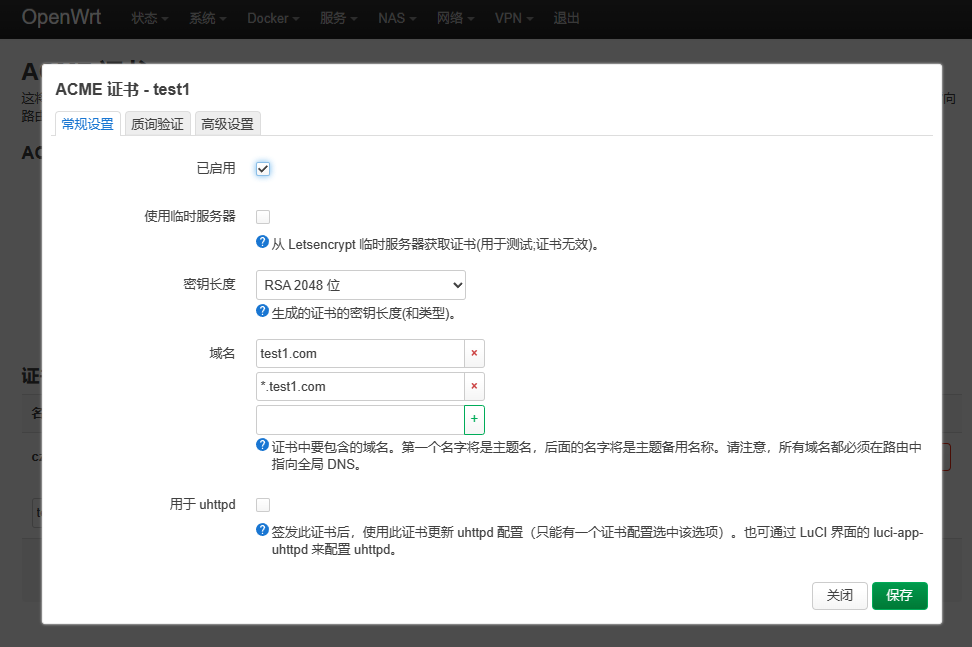
Task: Dismiss the dialog using 关闭 button
Action: point(839,595)
